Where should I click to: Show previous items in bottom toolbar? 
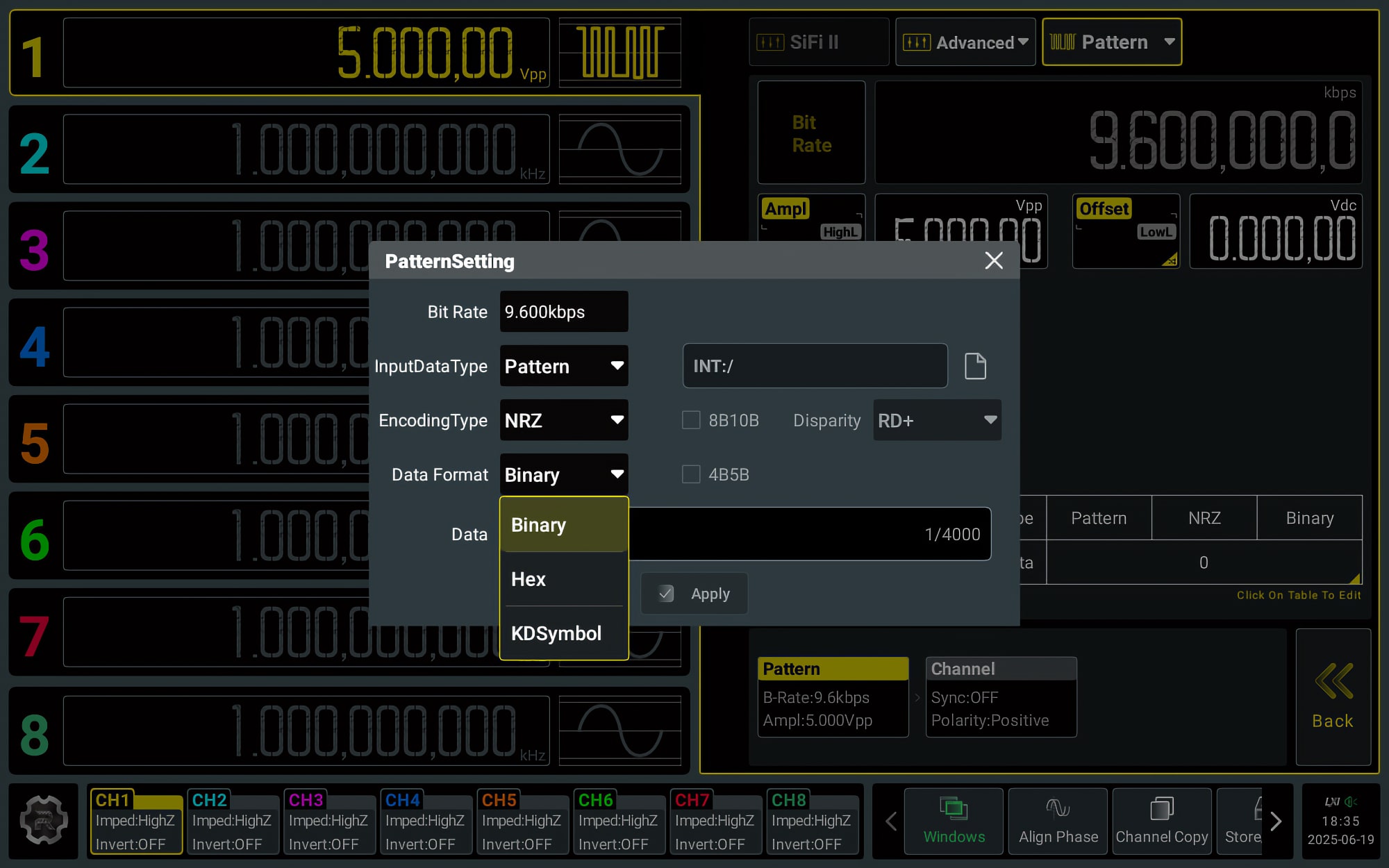tap(891, 821)
